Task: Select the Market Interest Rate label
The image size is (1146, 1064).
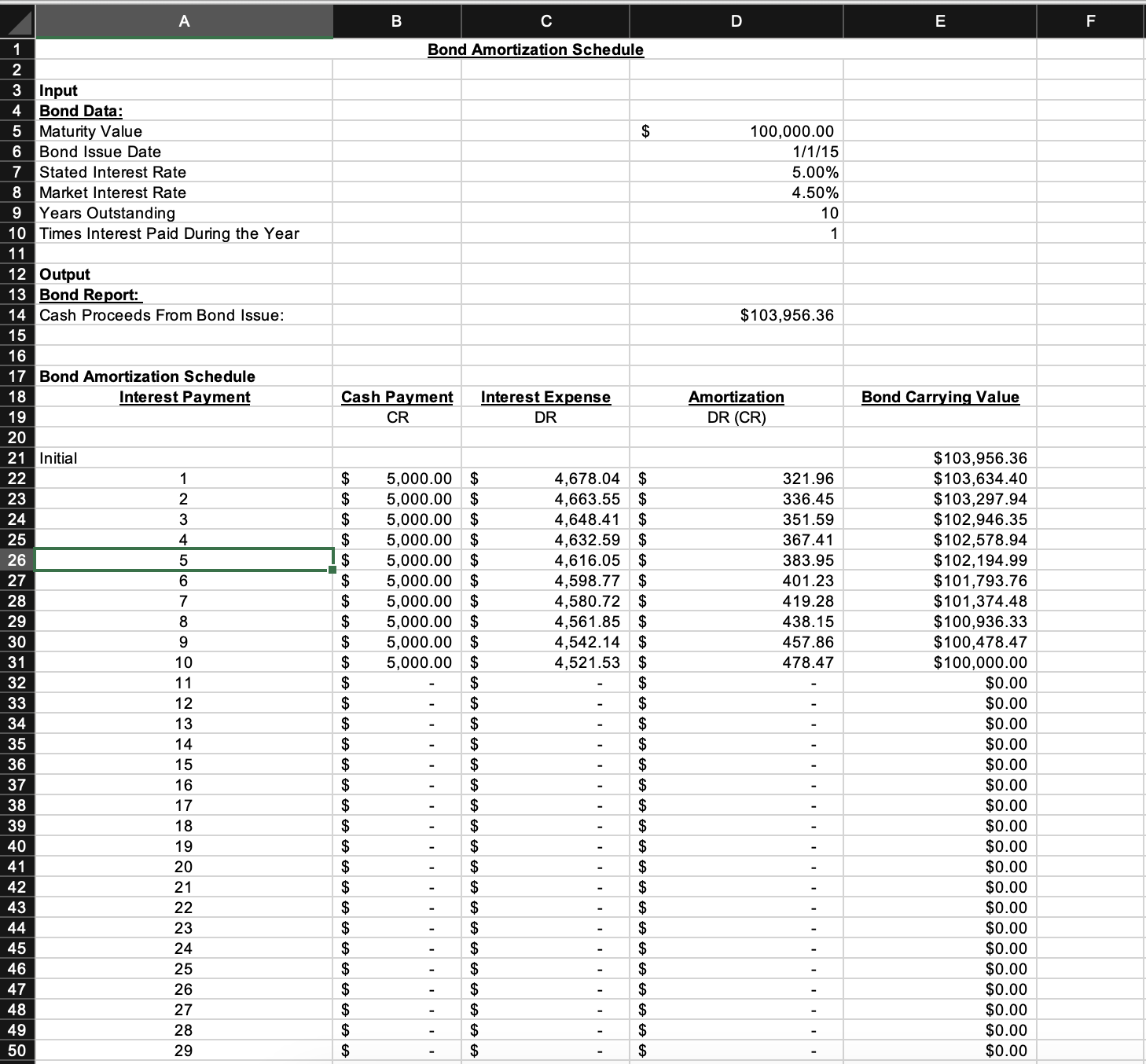Action: [183, 192]
